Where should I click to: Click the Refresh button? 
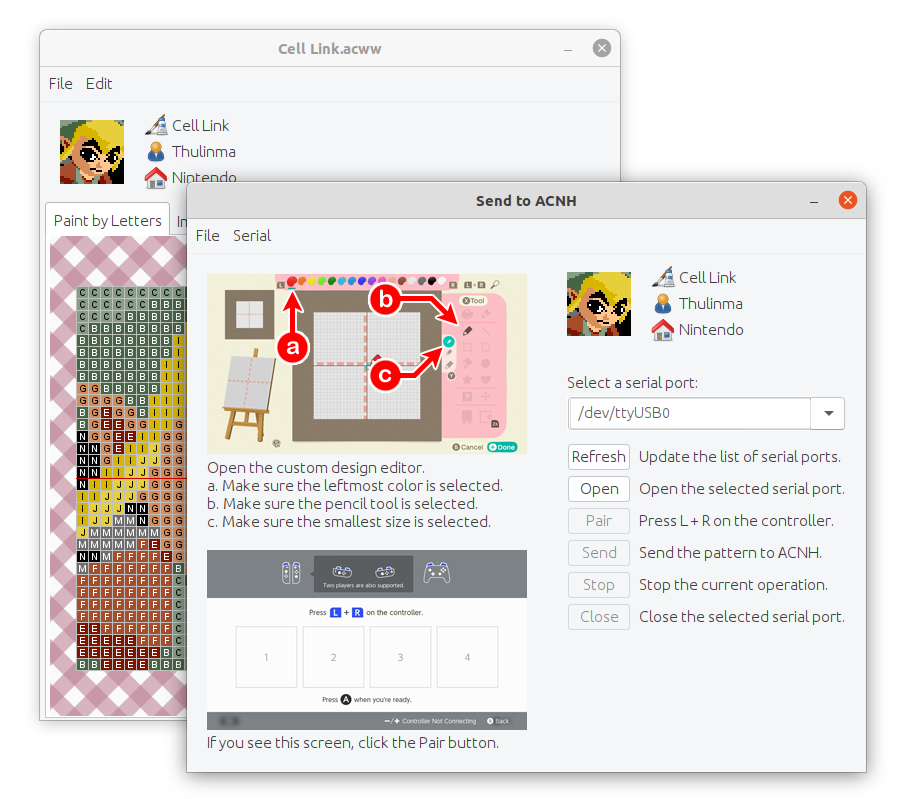pos(598,457)
